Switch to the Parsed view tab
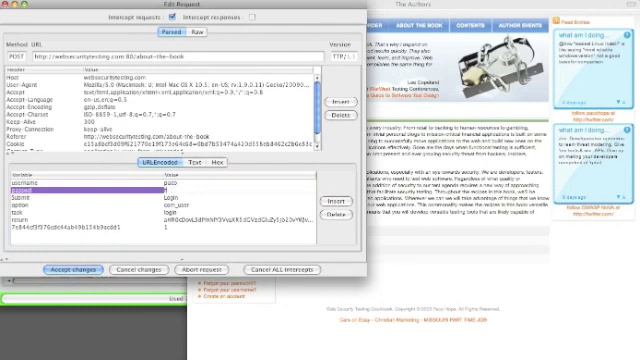This screenshot has height=360, width=640. [x=171, y=32]
